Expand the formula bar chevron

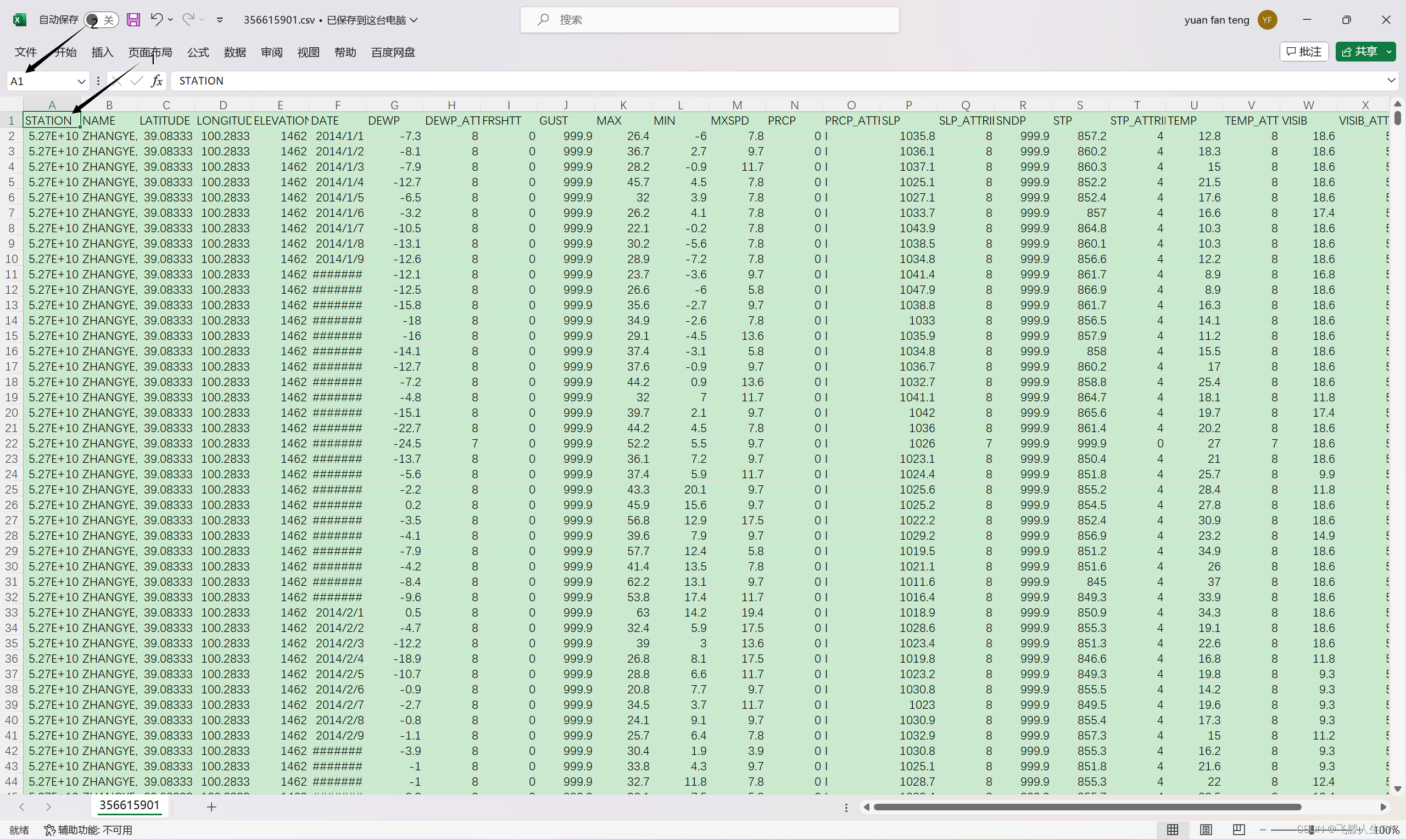[x=1391, y=80]
